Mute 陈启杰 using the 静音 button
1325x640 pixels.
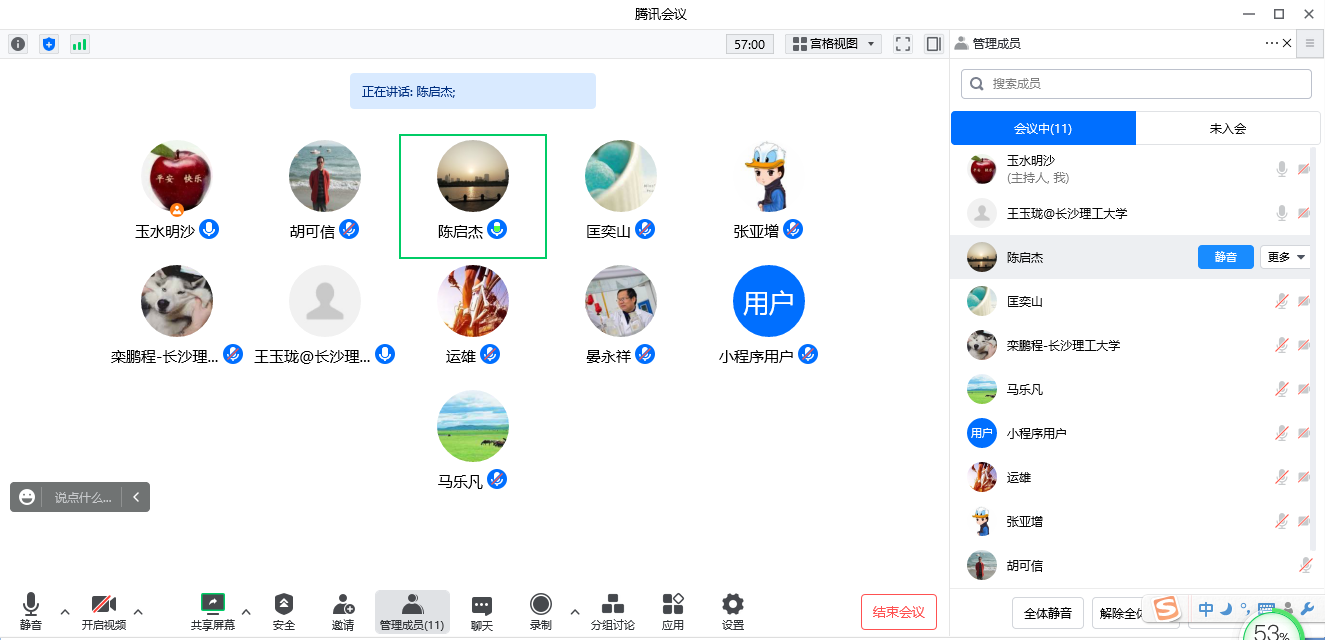pyautogui.click(x=1225, y=257)
